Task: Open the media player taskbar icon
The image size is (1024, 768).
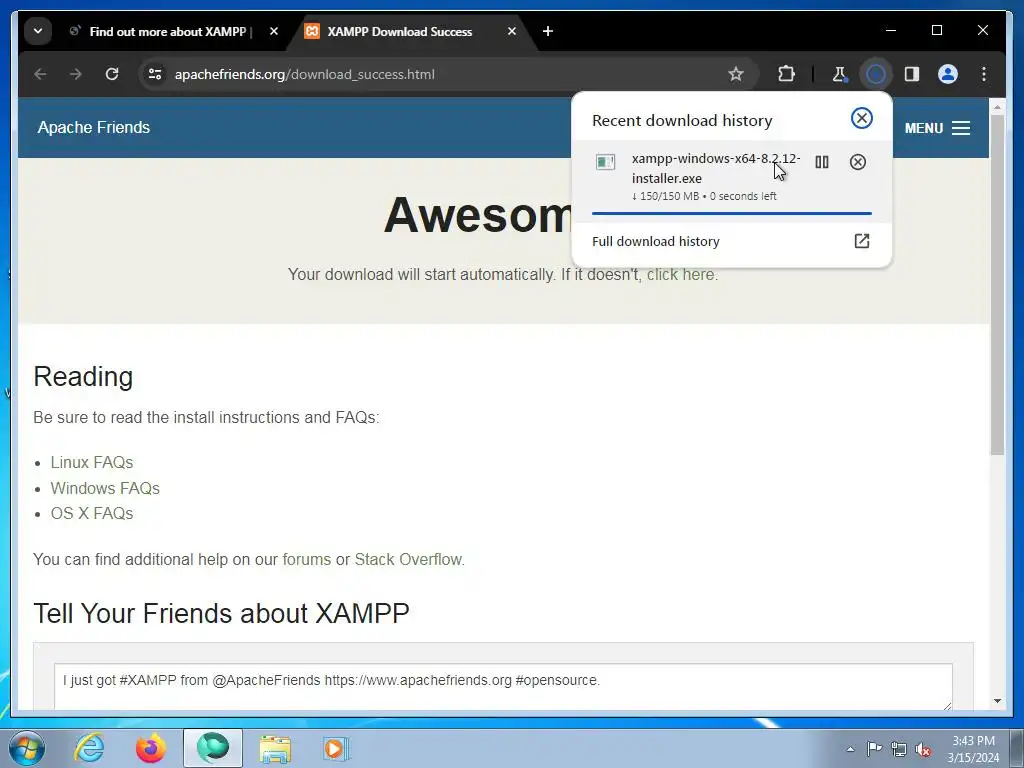Action: point(336,748)
